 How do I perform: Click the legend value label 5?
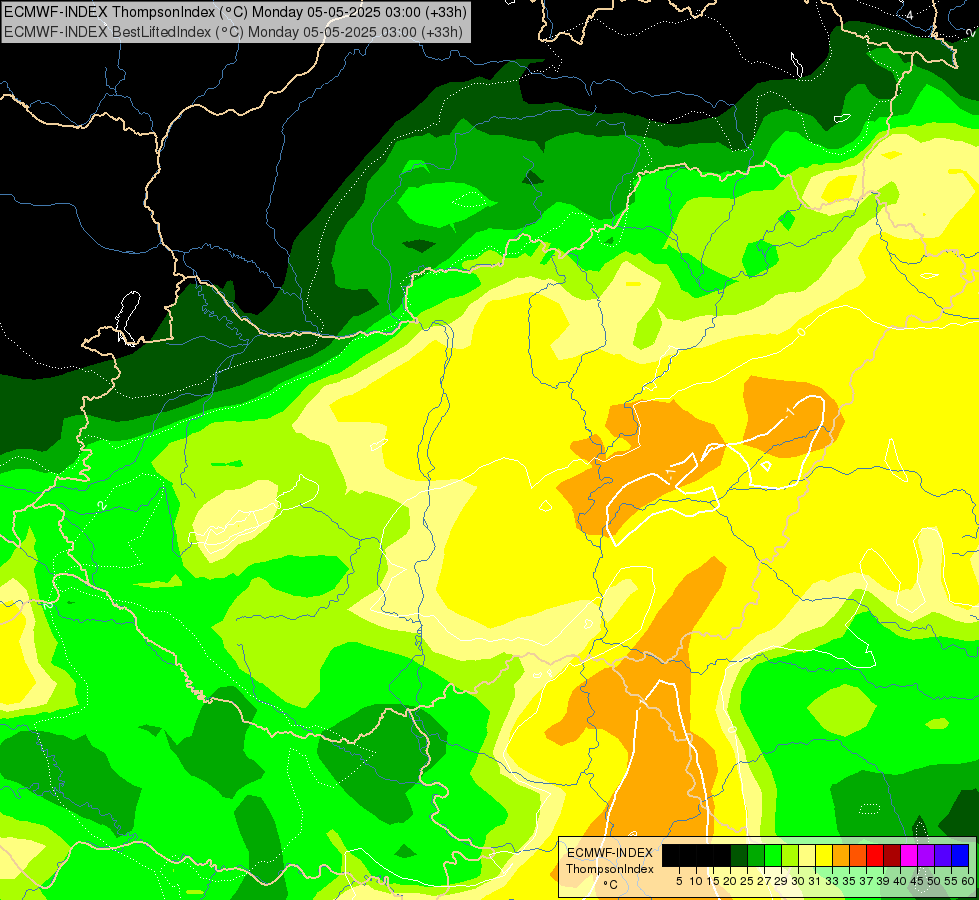[679, 881]
